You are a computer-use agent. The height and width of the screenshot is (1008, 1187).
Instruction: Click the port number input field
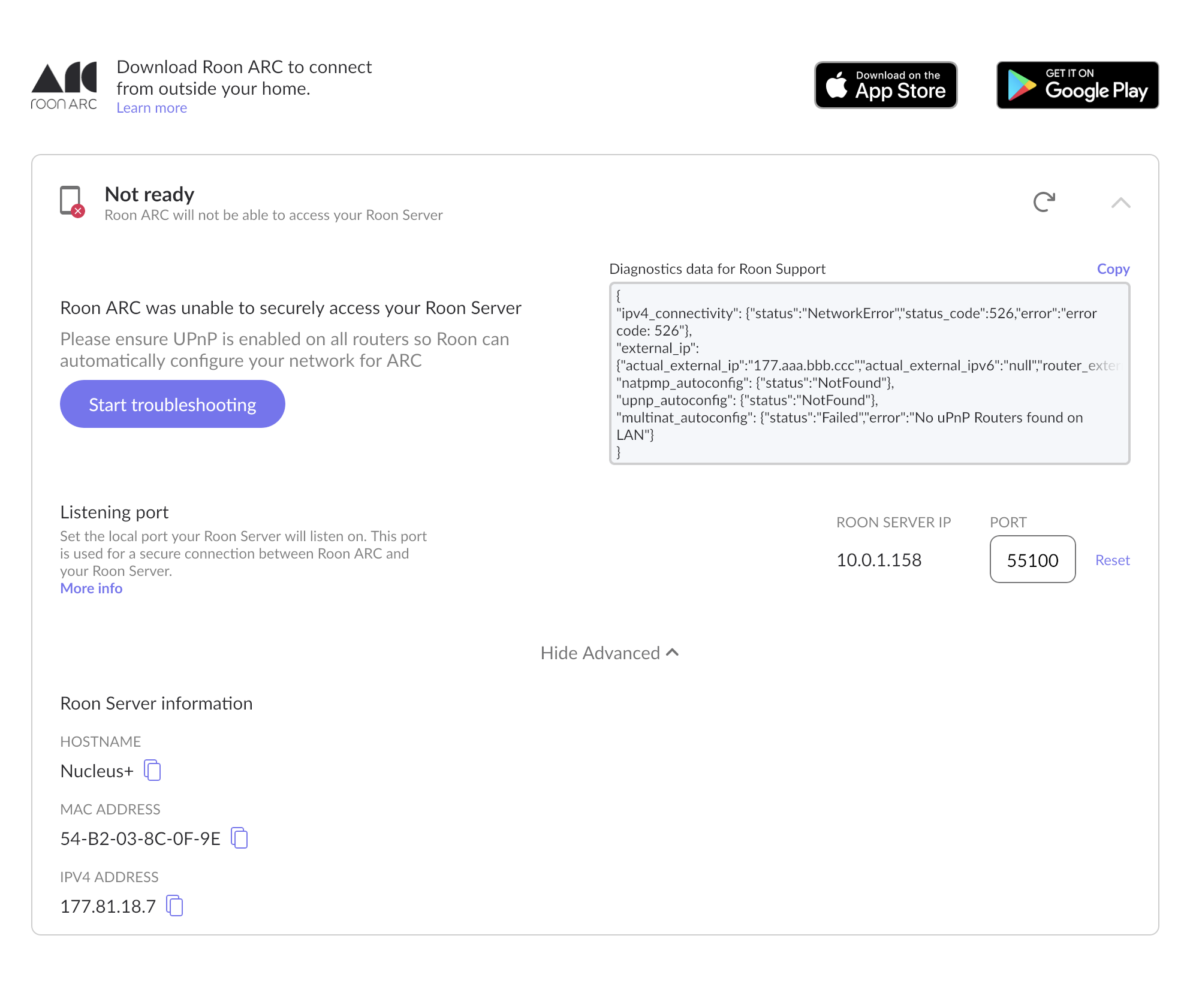pos(1032,560)
